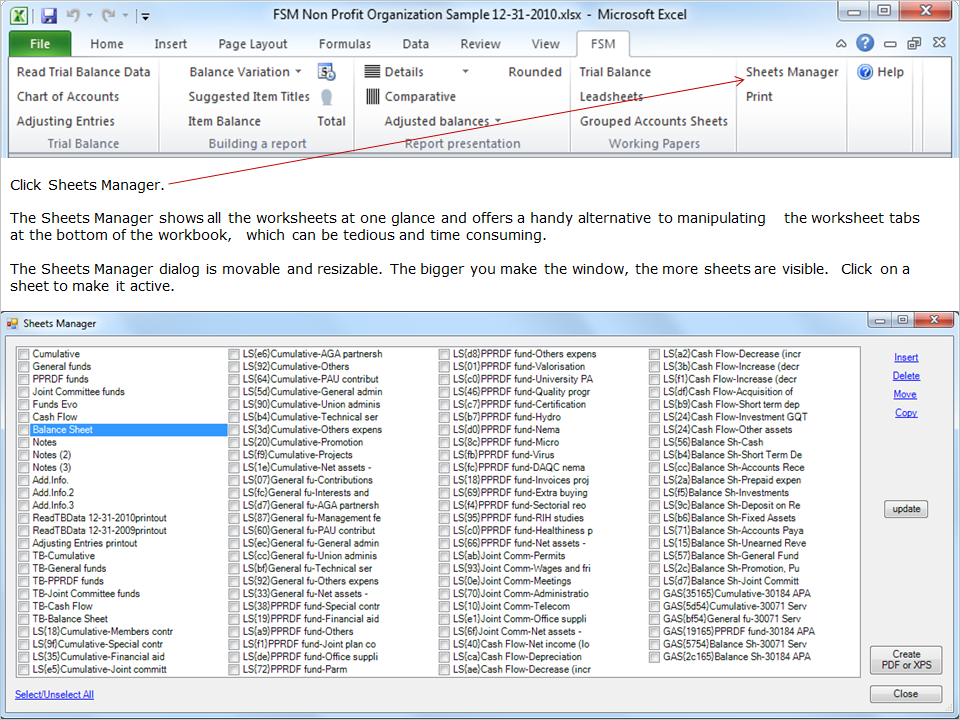Open Customize Quick Access Toolbar dropdown

(146, 17)
